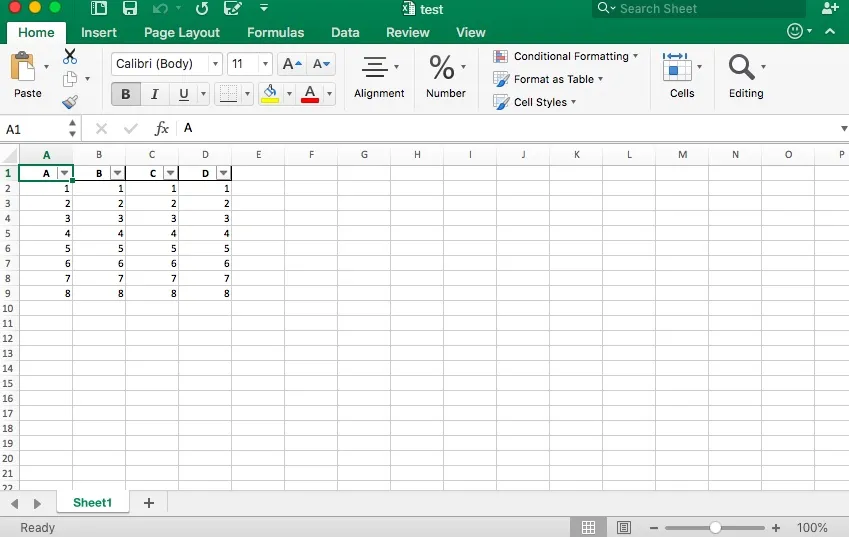Collapse the ribbon with the caret
This screenshot has width=849, height=537.
tap(830, 31)
